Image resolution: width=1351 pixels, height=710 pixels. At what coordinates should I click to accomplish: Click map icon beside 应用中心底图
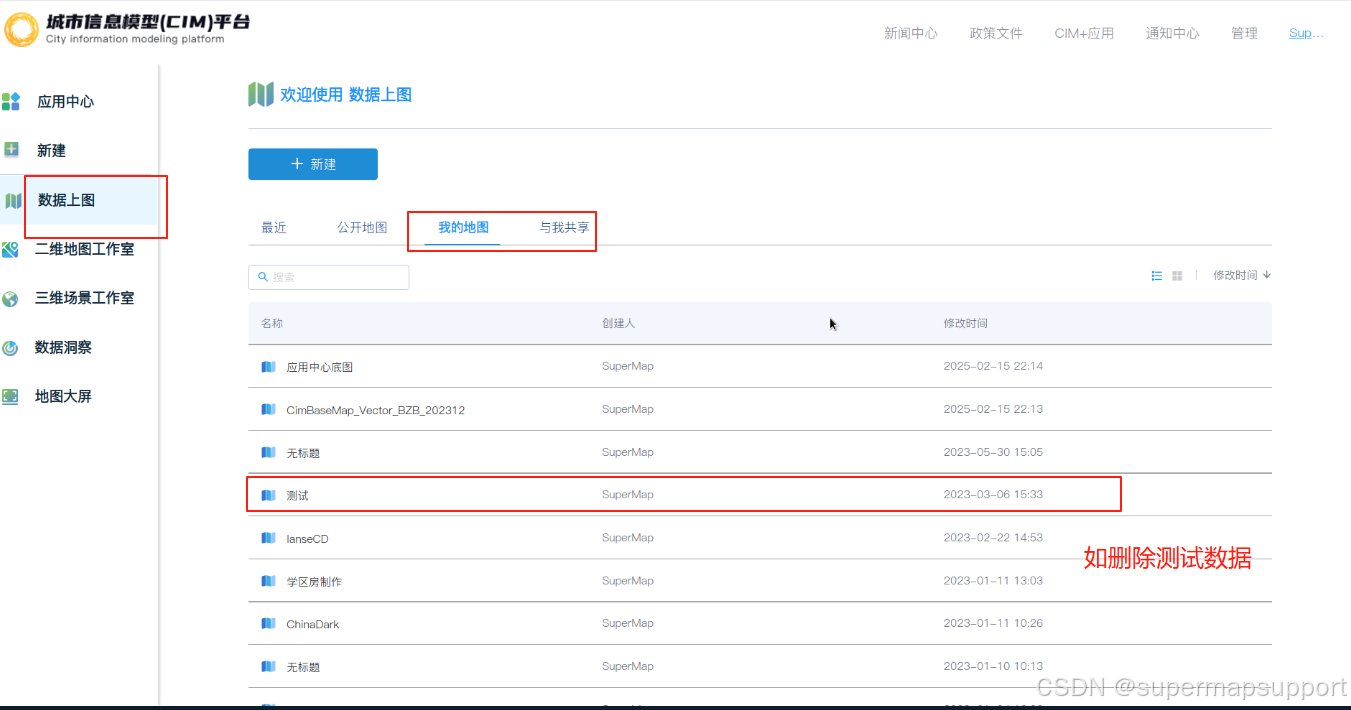(x=268, y=367)
